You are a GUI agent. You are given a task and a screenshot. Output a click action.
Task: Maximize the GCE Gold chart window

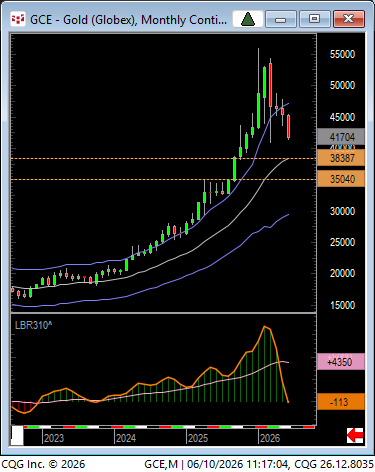point(314,19)
